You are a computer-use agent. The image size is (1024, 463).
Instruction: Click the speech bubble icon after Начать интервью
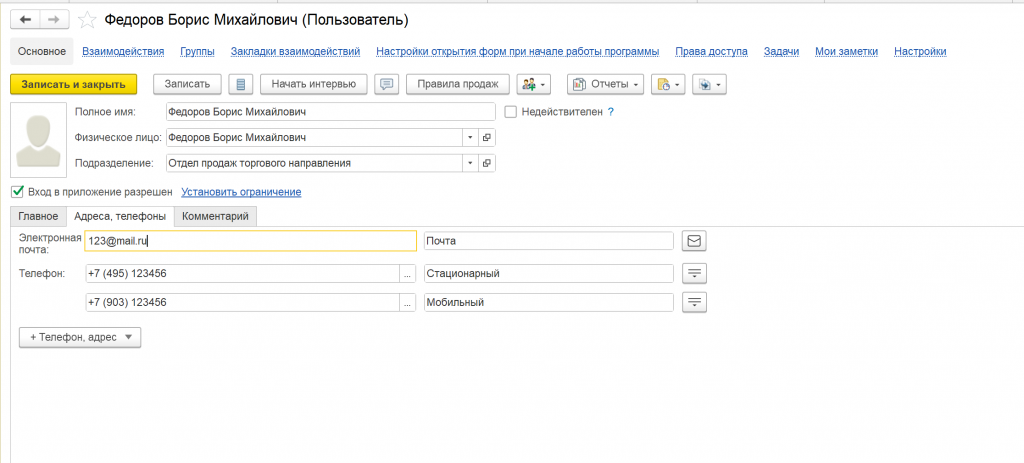[388, 84]
